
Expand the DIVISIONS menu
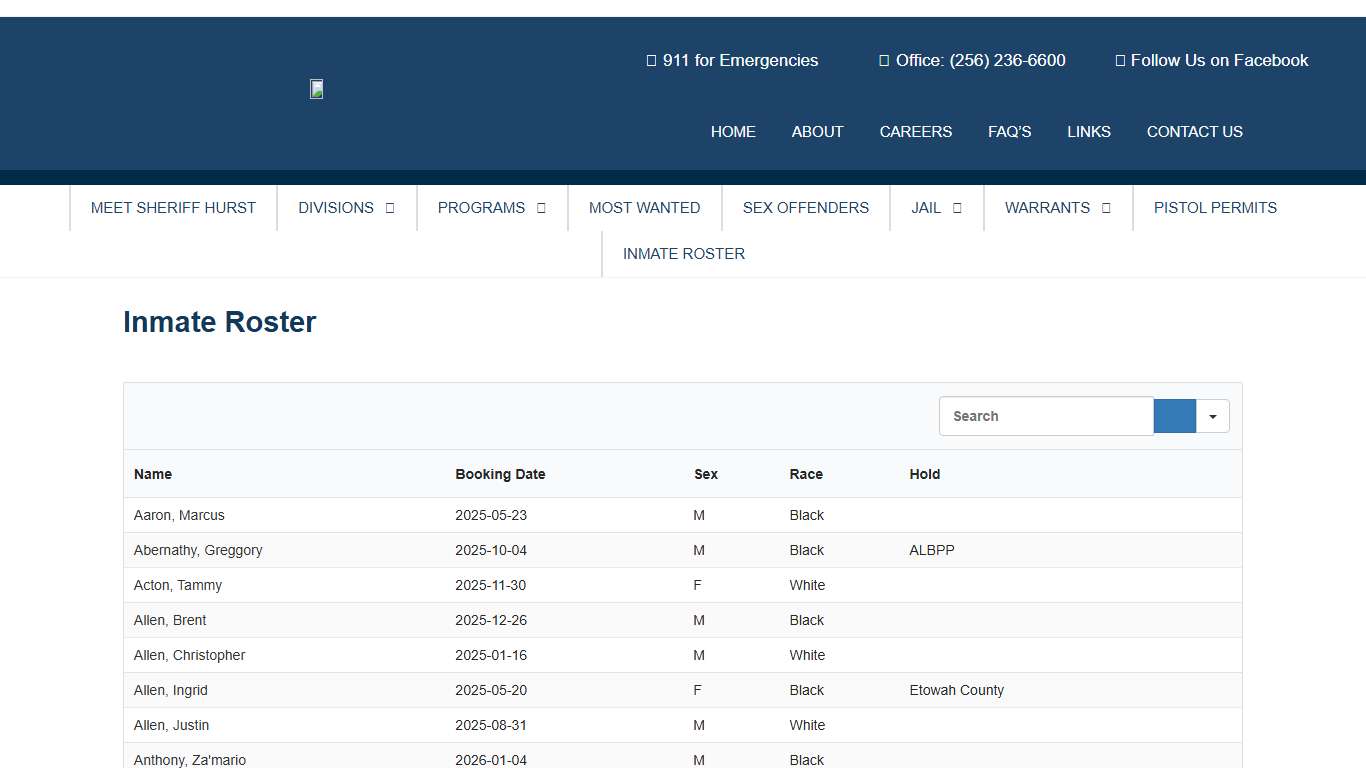coord(346,208)
